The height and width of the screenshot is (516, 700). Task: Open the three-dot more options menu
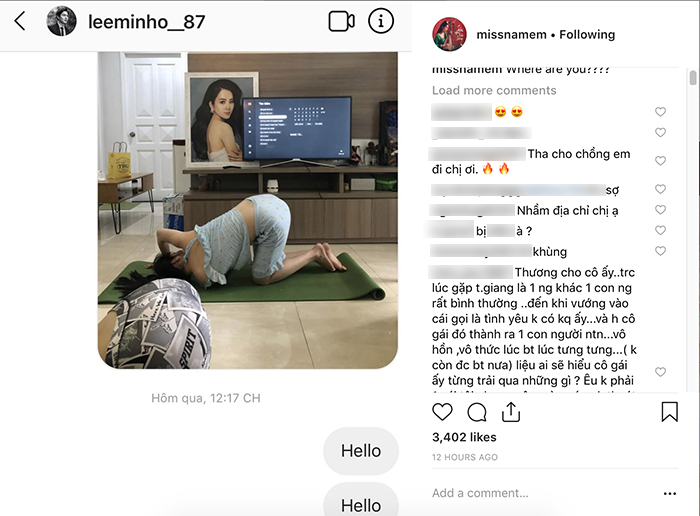click(670, 493)
